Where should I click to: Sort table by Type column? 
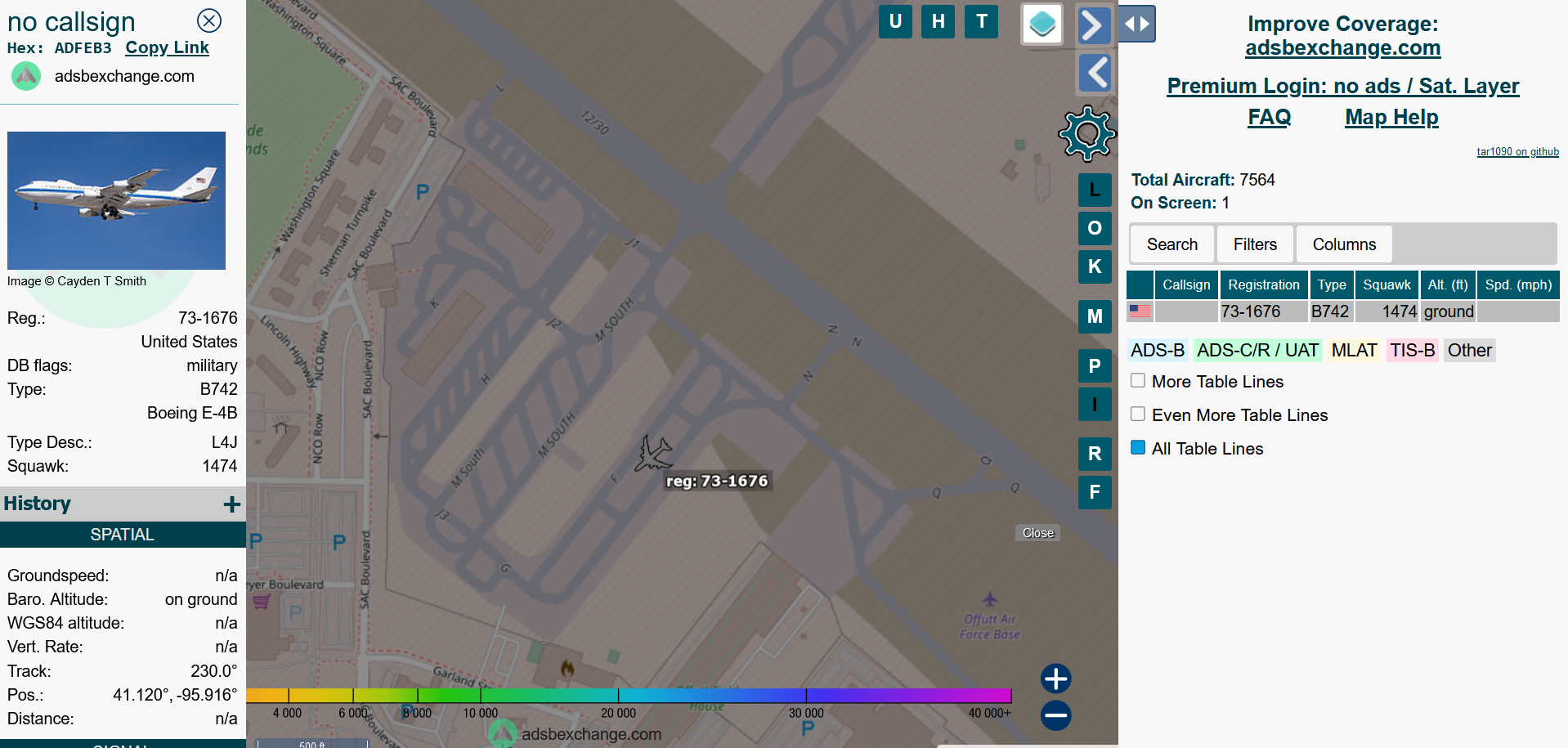tap(1332, 284)
